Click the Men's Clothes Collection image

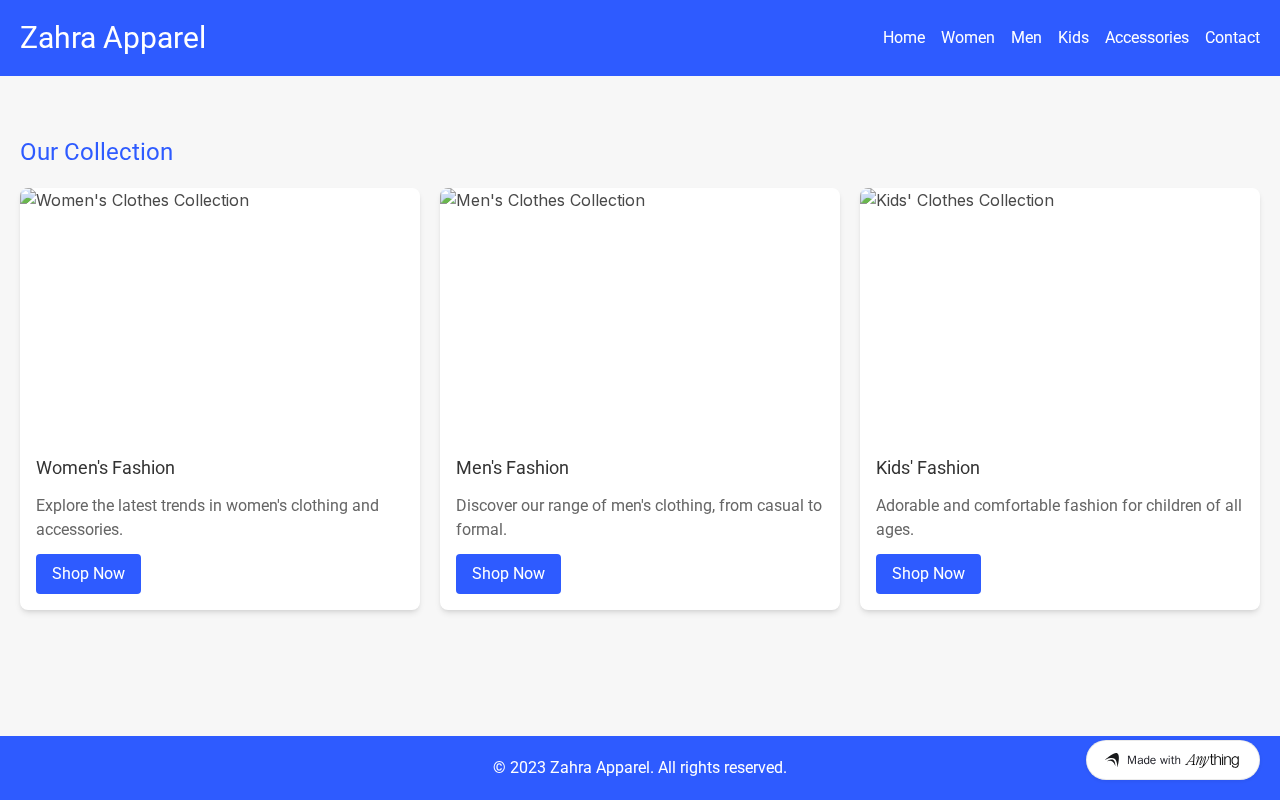pyautogui.click(x=640, y=314)
